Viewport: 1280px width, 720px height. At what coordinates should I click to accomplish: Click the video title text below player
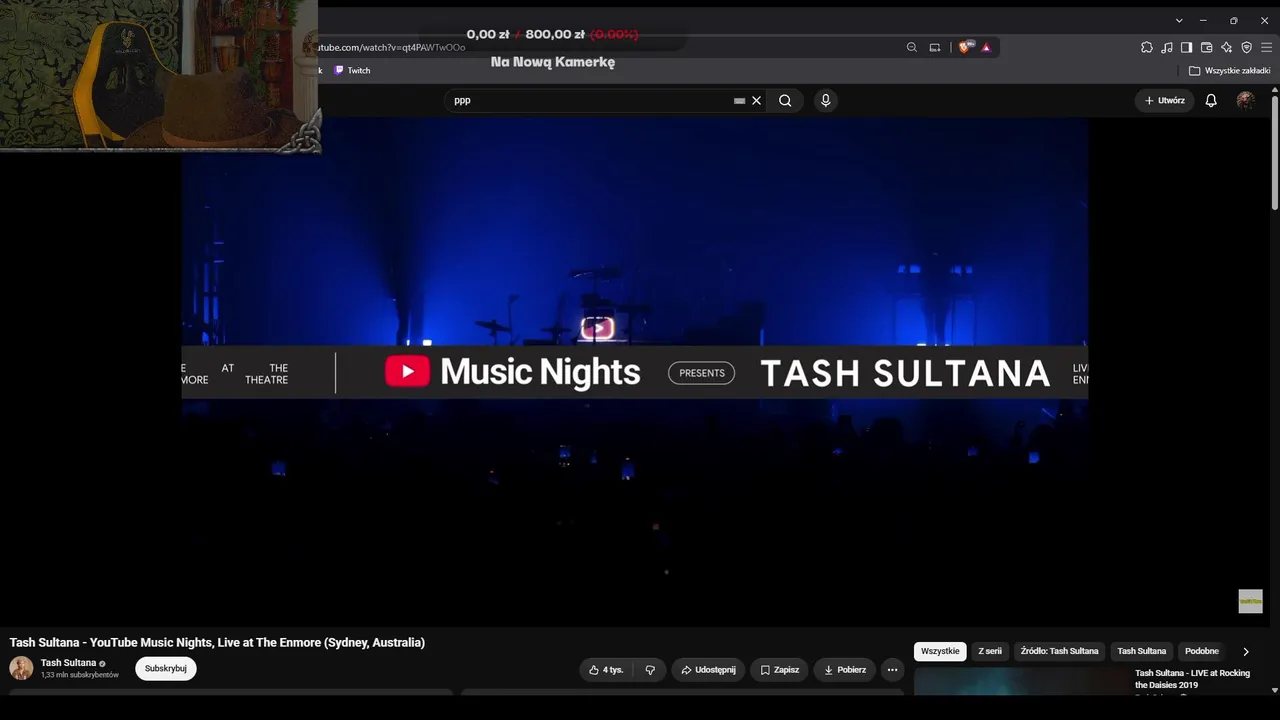point(217,643)
